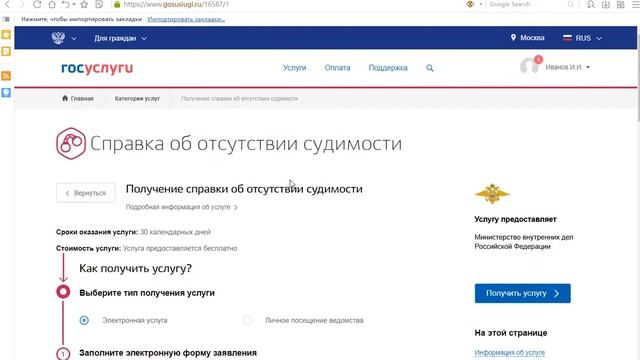
Task: Click Услуга предоставляется бесплатно text
Action: tap(180, 248)
